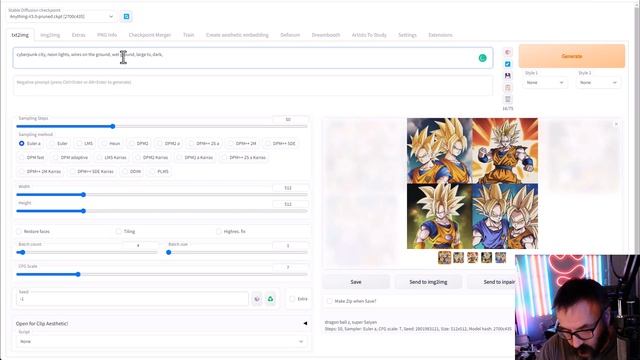Choose the Heun sampling method

(x=111, y=144)
